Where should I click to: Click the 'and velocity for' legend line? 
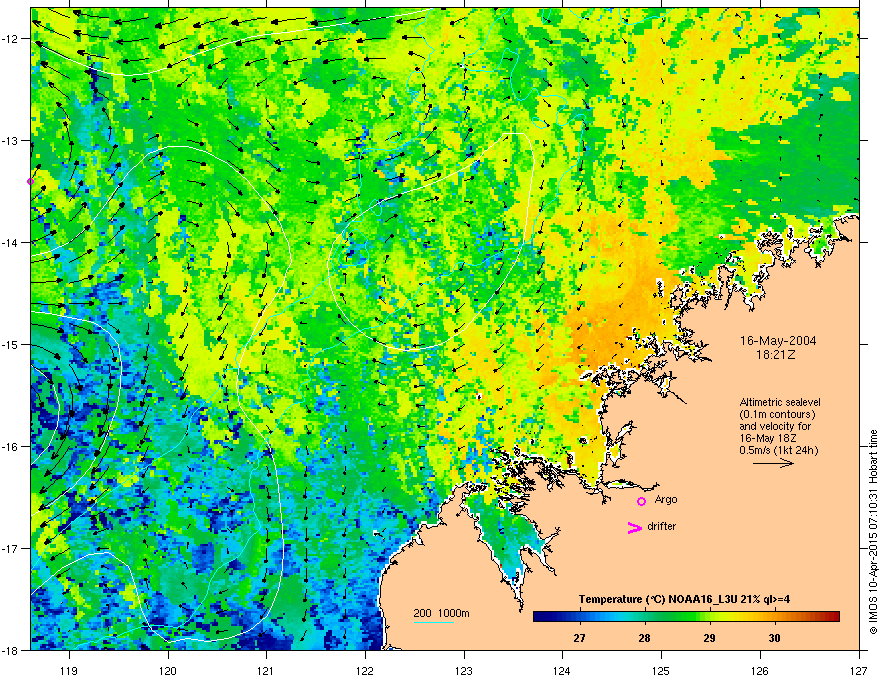click(x=774, y=426)
